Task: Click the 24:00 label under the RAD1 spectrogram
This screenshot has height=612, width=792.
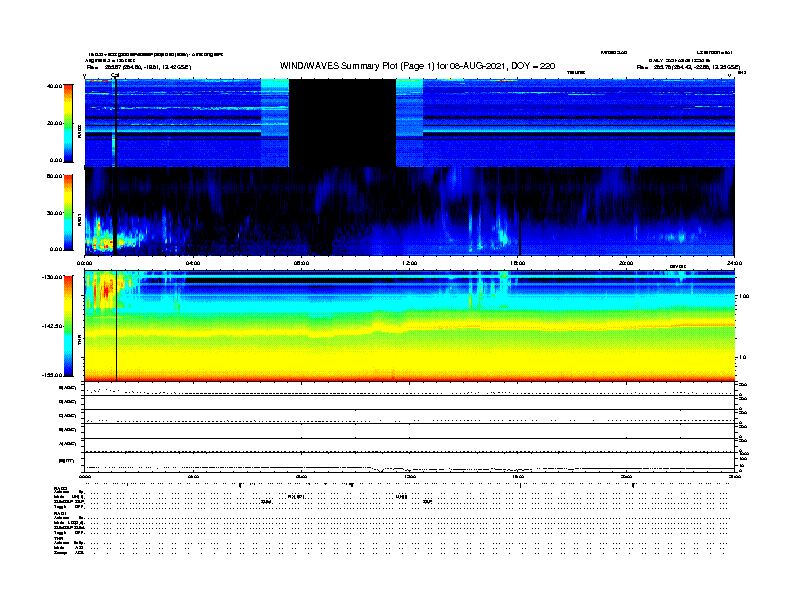Action: [734, 263]
